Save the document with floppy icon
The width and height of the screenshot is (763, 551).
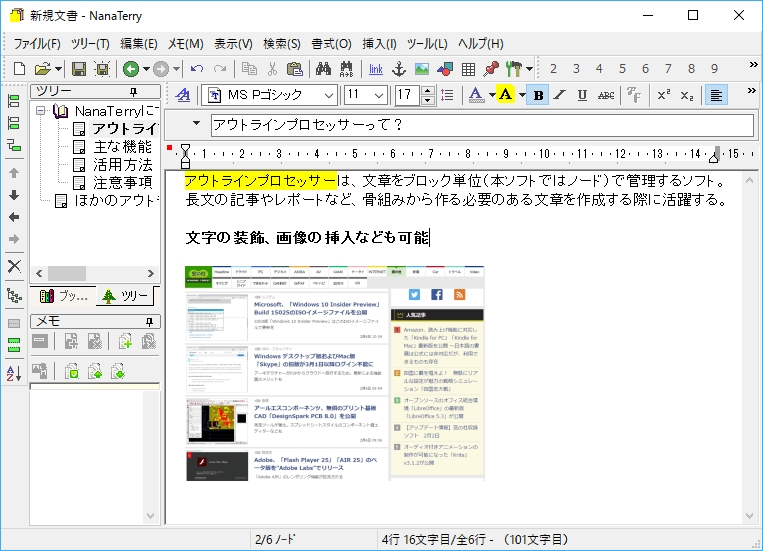pos(79,69)
